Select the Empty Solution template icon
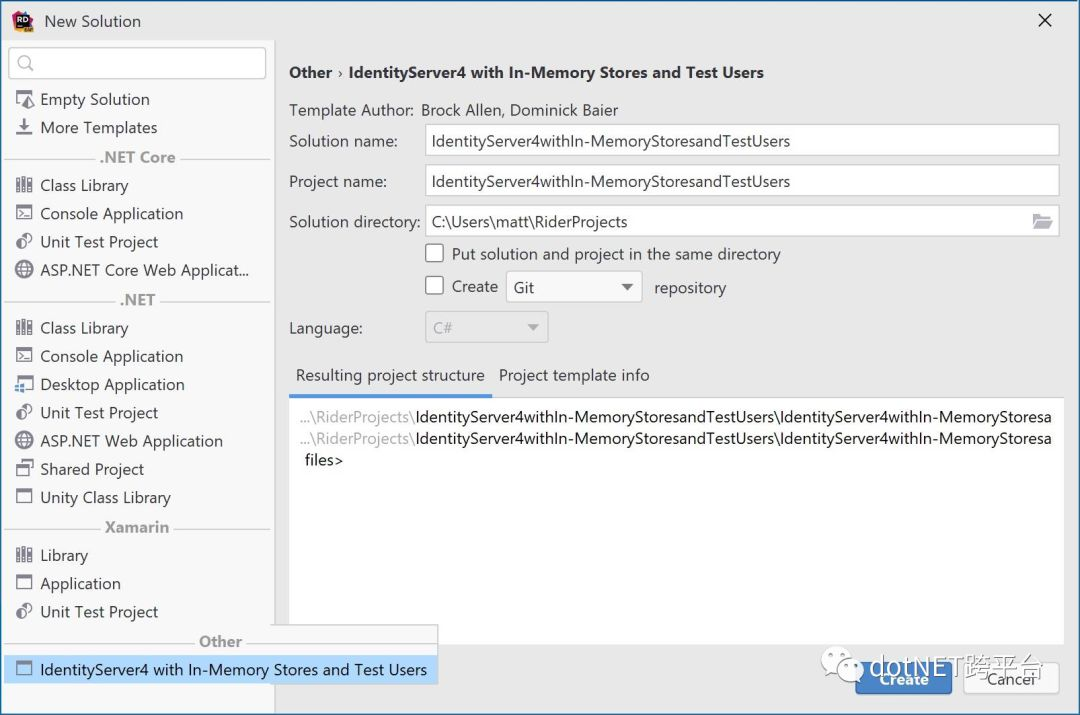Viewport: 1080px width, 715px height. pyautogui.click(x=24, y=99)
